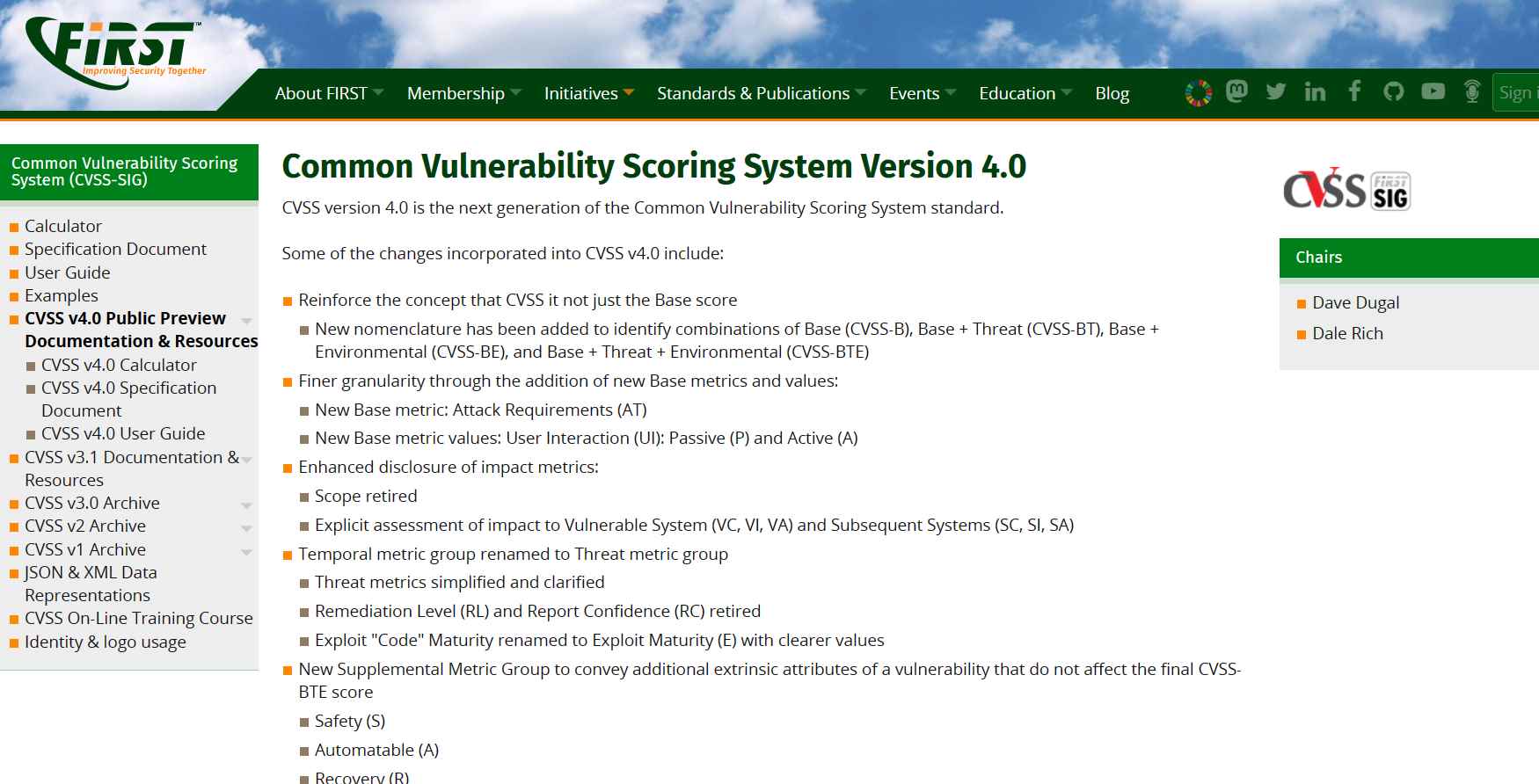Click the Facebook icon
Viewport: 1539px width, 784px height.
coord(1354,91)
